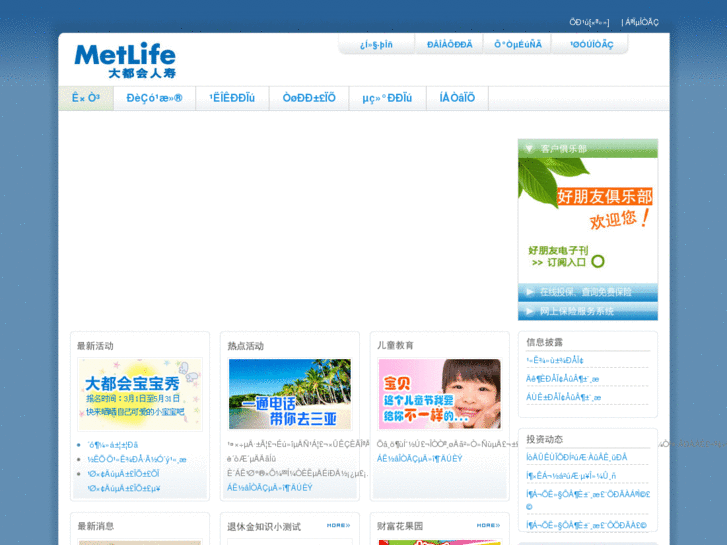Screen dimensions: 727x545
Task: Click the "¹«Ë¾»ù±¾ÐÅÏ¢" link under 信息披露
Action: (555, 360)
